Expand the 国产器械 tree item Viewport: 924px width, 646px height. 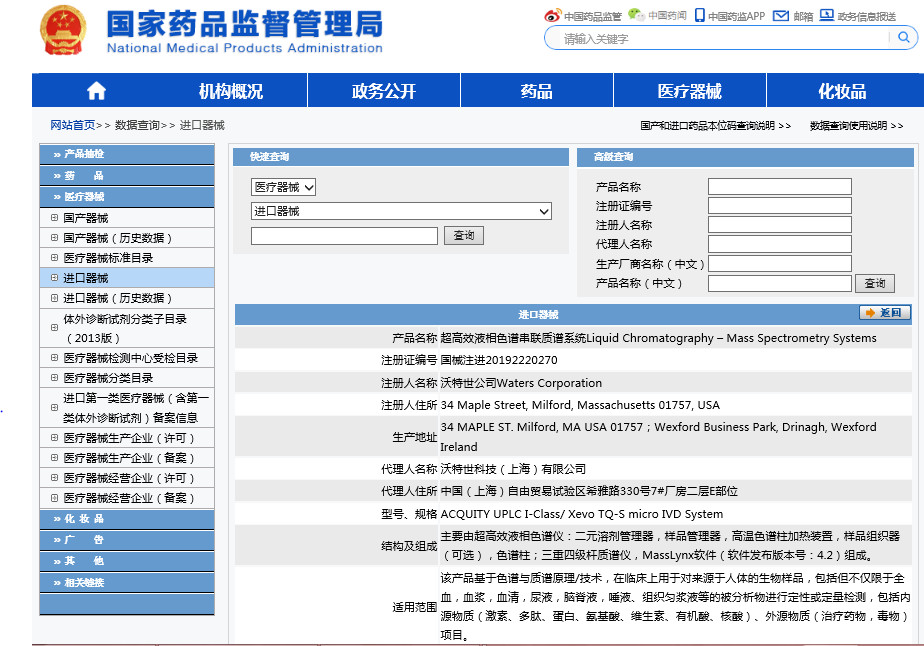[54, 218]
